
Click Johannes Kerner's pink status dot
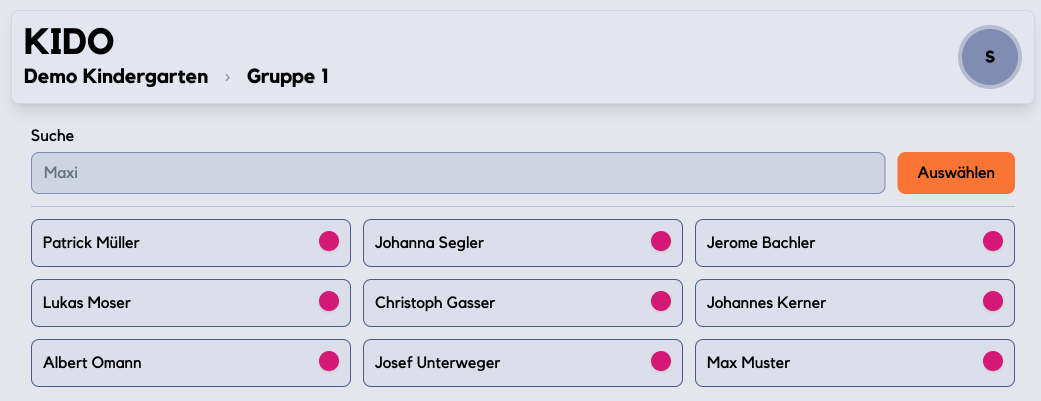[x=993, y=301]
